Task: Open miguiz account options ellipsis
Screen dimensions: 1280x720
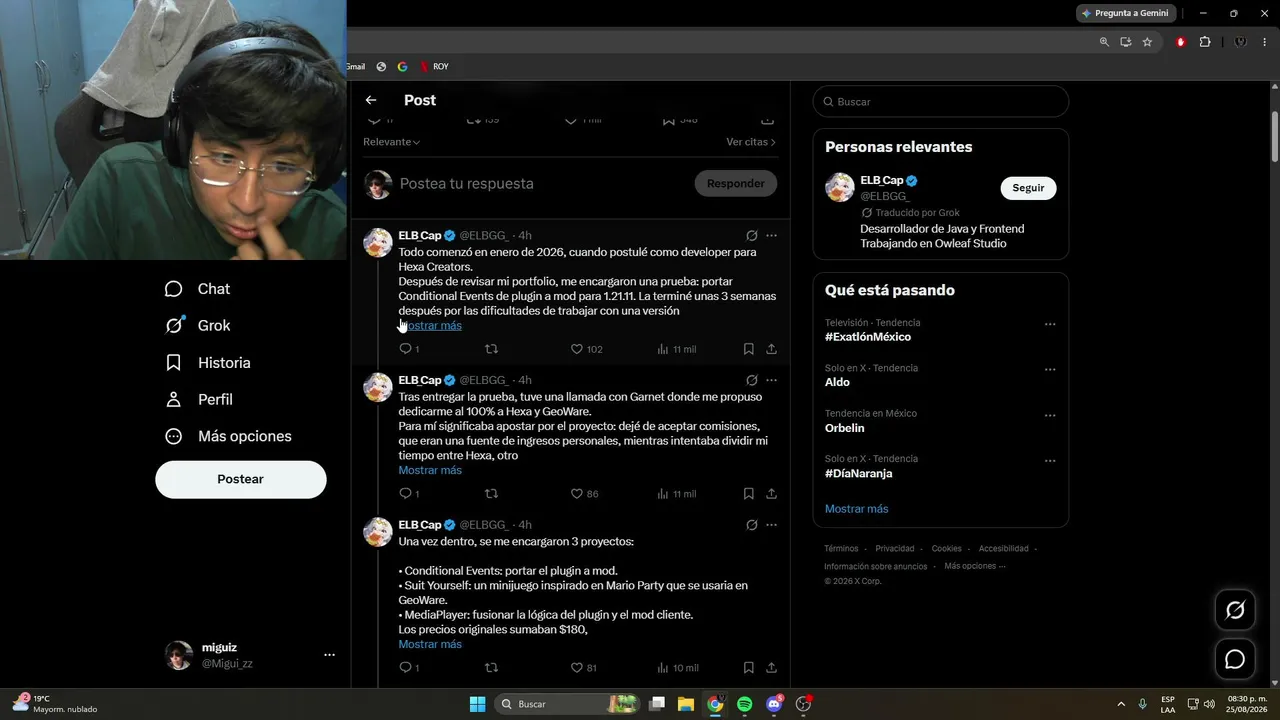Action: click(x=329, y=655)
